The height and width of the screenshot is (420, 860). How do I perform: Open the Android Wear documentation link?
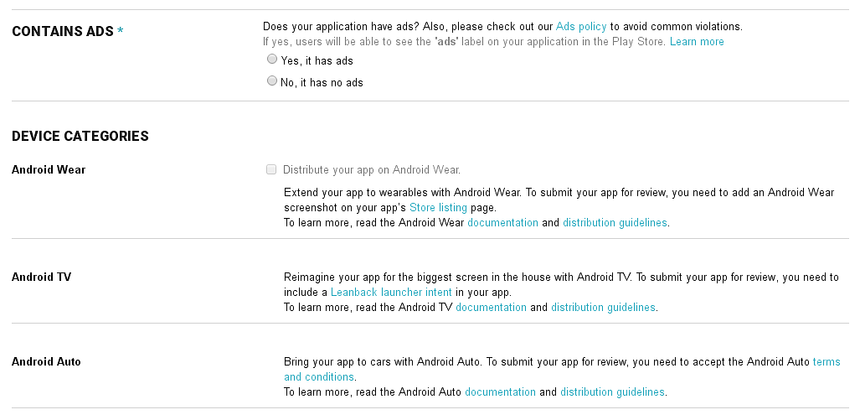[x=502, y=223]
